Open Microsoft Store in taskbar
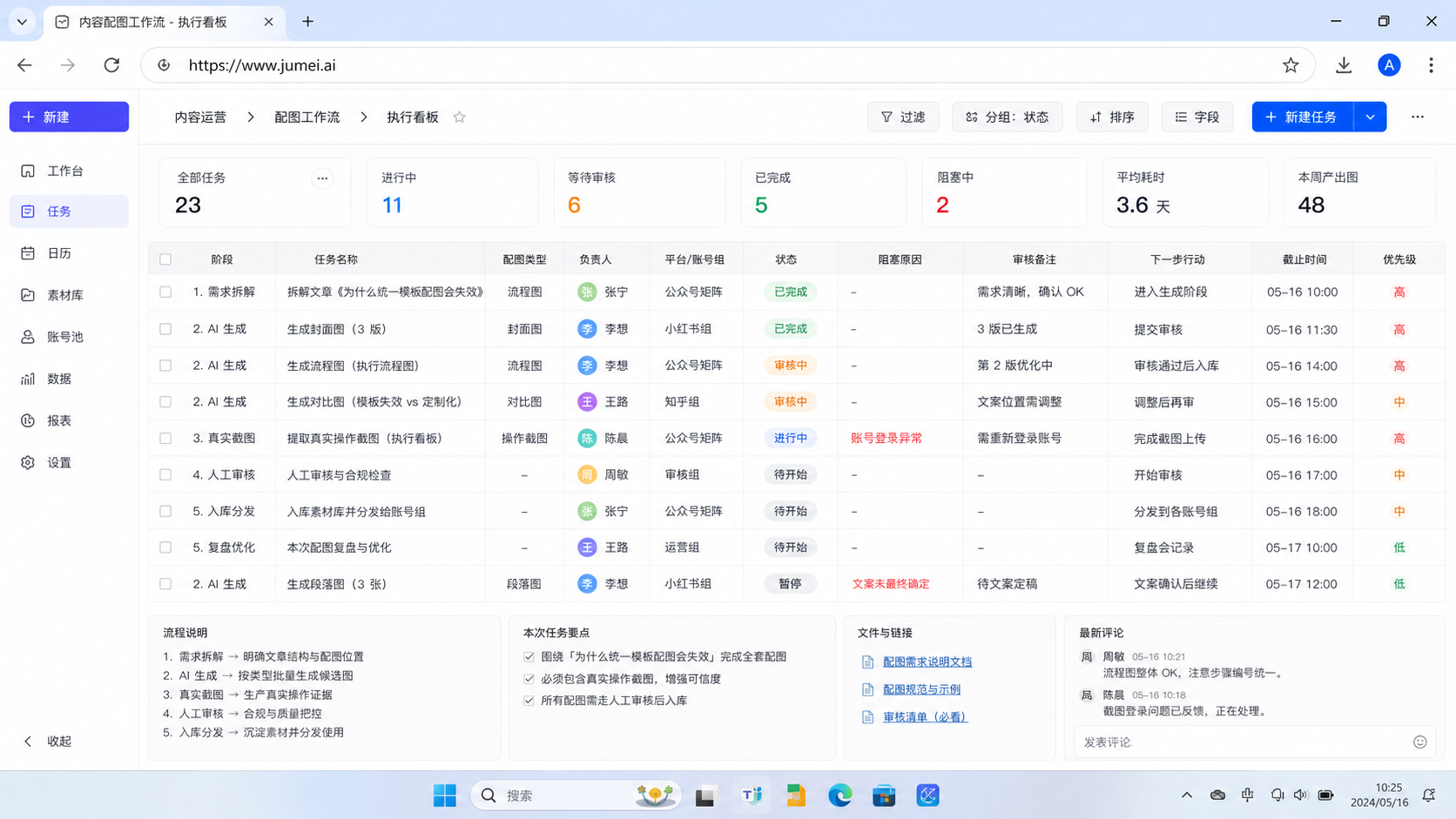This screenshot has height=819, width=1456. [884, 796]
